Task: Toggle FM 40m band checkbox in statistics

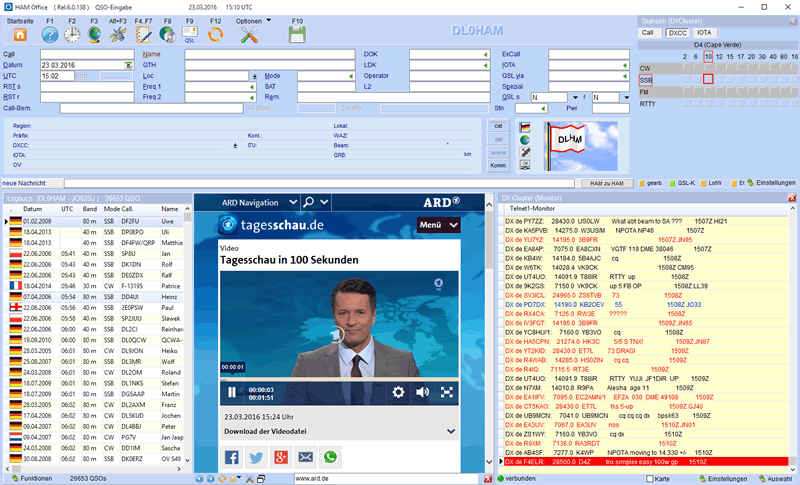Action: pyautogui.click(x=773, y=92)
